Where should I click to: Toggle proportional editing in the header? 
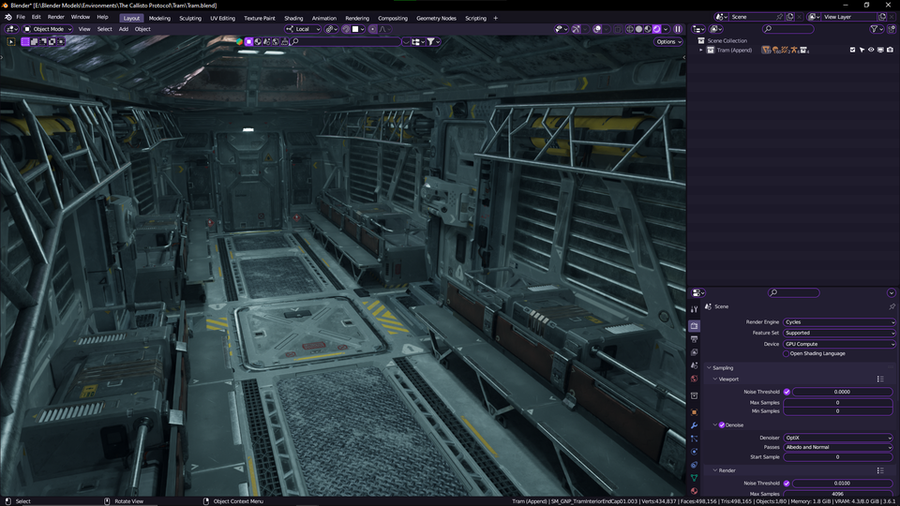tap(373, 29)
